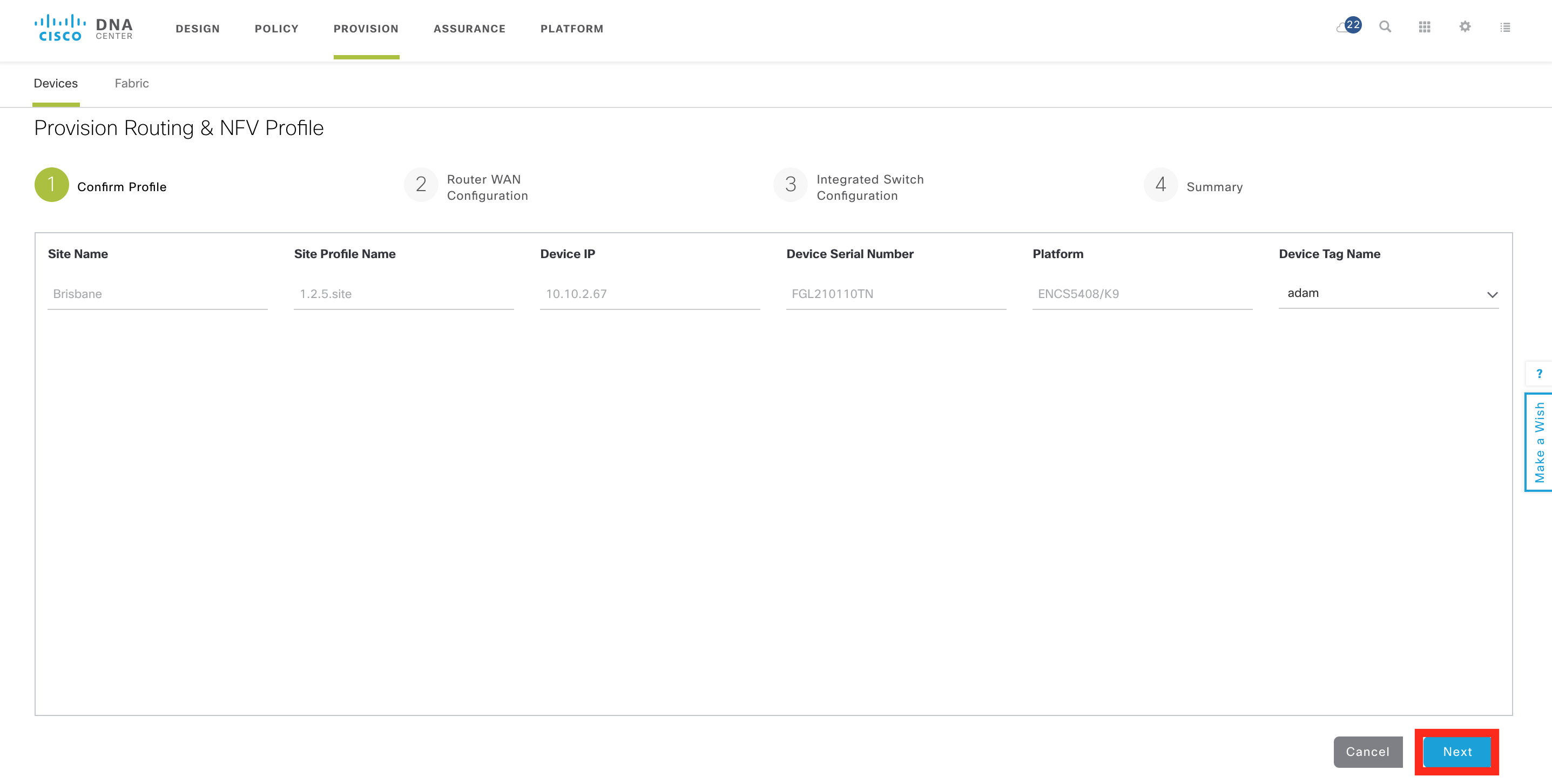Open the Policy menu
Image resolution: width=1552 pixels, height=784 pixels.
click(x=276, y=28)
